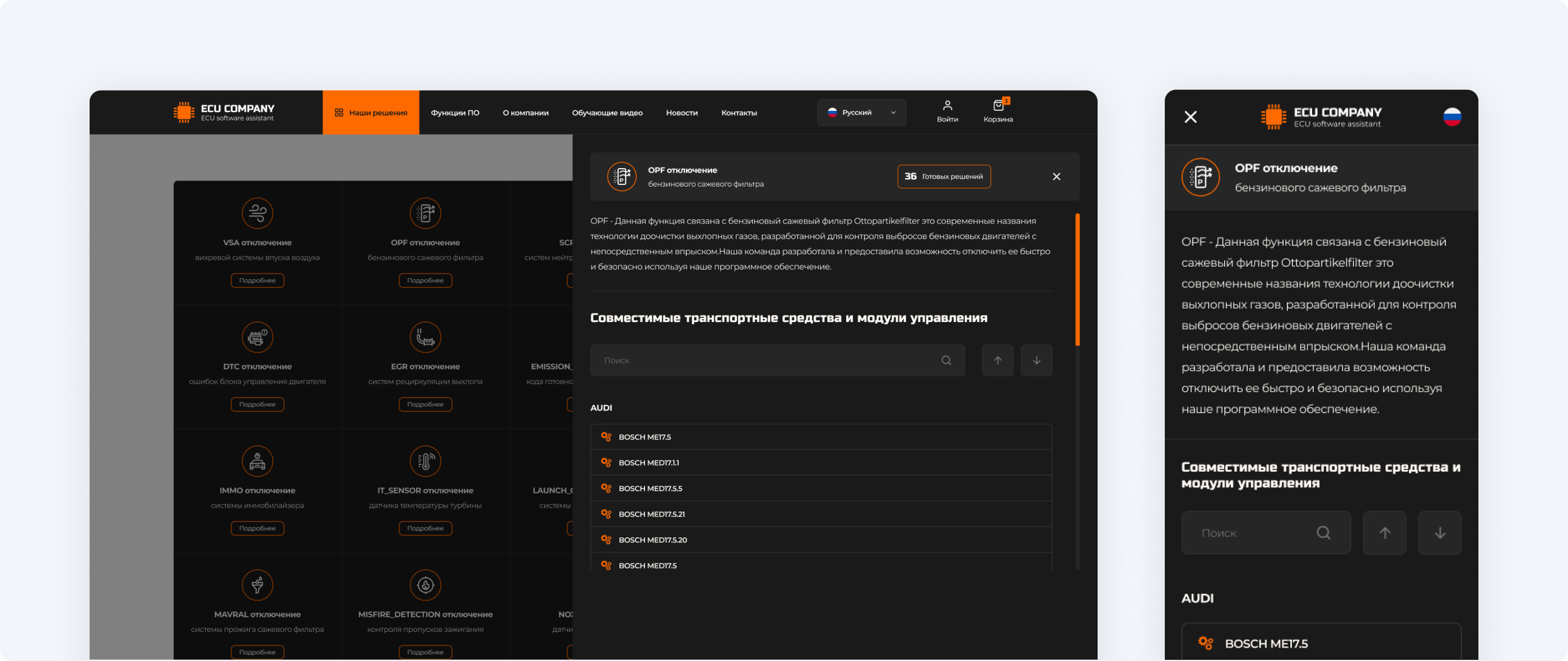Click the Russian flag language icon in mobile header
The width and height of the screenshot is (1568, 661).
1452,117
